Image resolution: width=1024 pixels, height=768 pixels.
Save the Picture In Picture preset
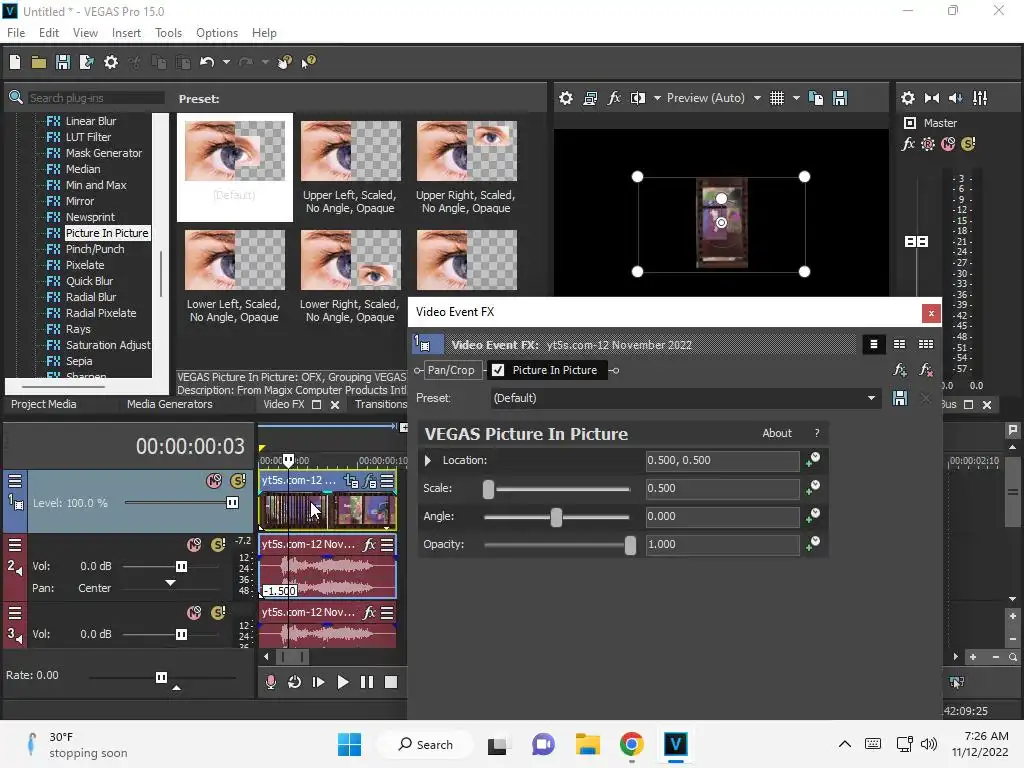[x=900, y=398]
